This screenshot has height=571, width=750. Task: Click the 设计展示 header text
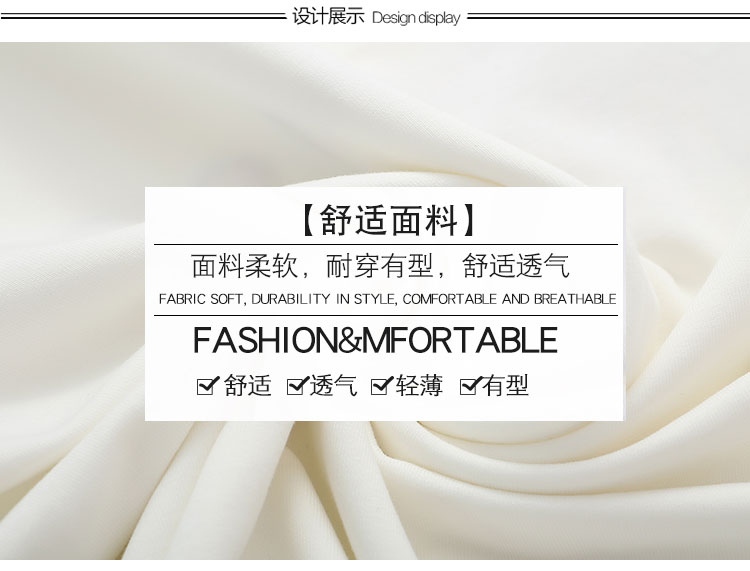click(328, 17)
